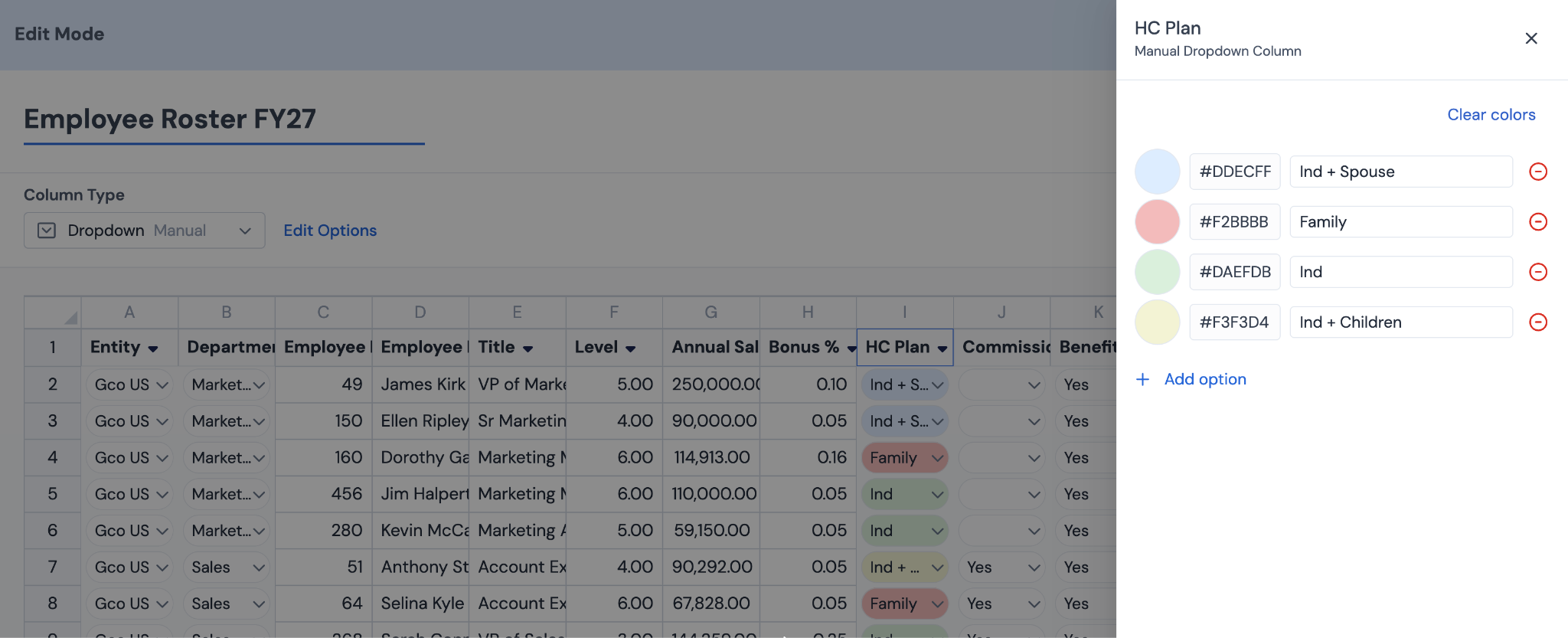This screenshot has height=638, width=1568.
Task: Edit the #F3F3D4 hex color field
Action: click(x=1235, y=322)
